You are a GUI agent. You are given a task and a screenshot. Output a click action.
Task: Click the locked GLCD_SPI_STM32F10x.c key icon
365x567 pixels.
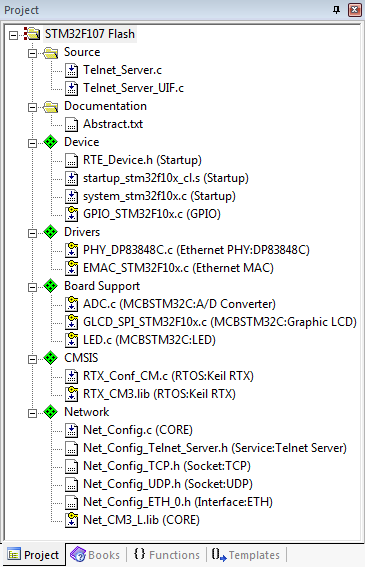tap(72, 322)
